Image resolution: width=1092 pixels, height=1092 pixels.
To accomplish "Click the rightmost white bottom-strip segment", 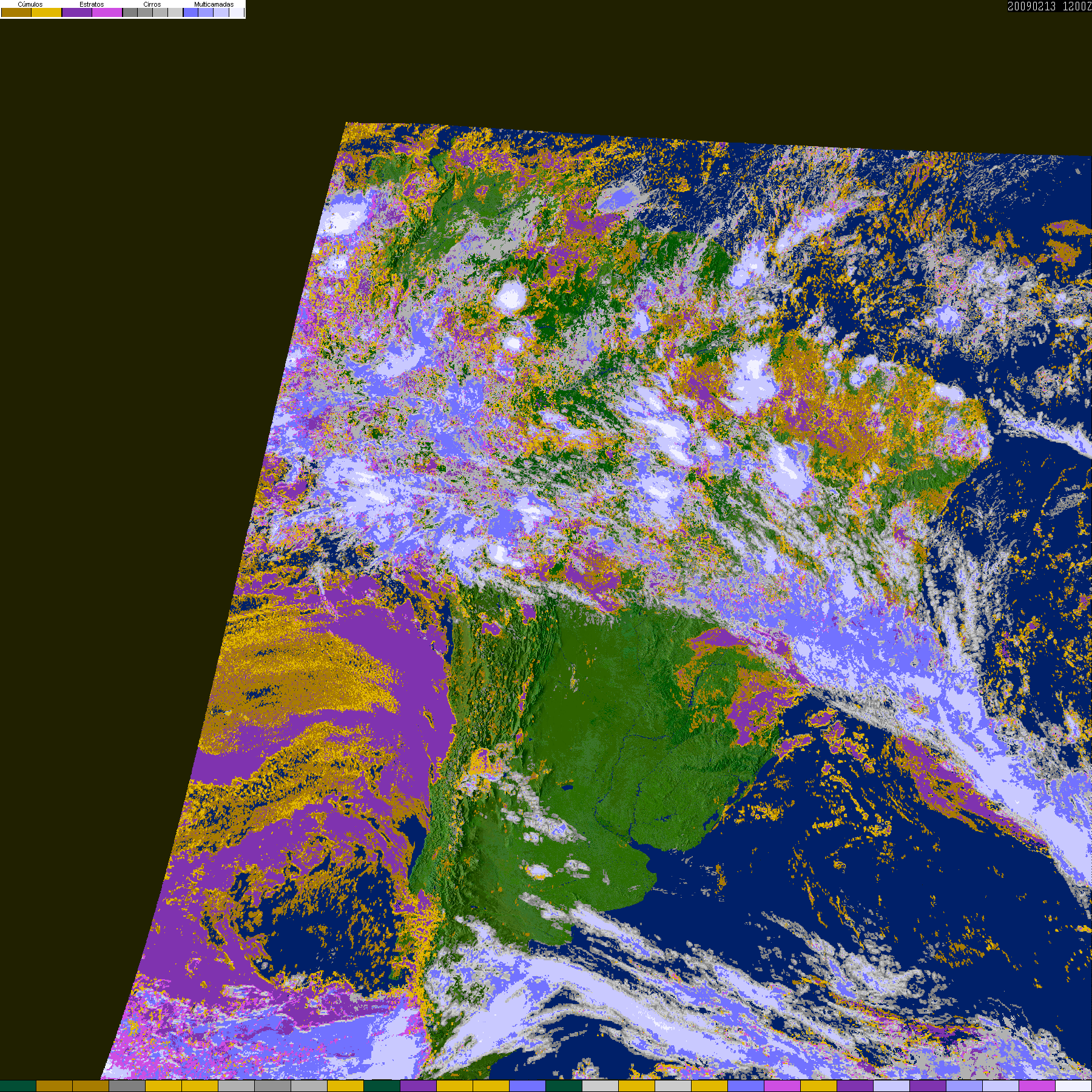I will [x=1074, y=1086].
